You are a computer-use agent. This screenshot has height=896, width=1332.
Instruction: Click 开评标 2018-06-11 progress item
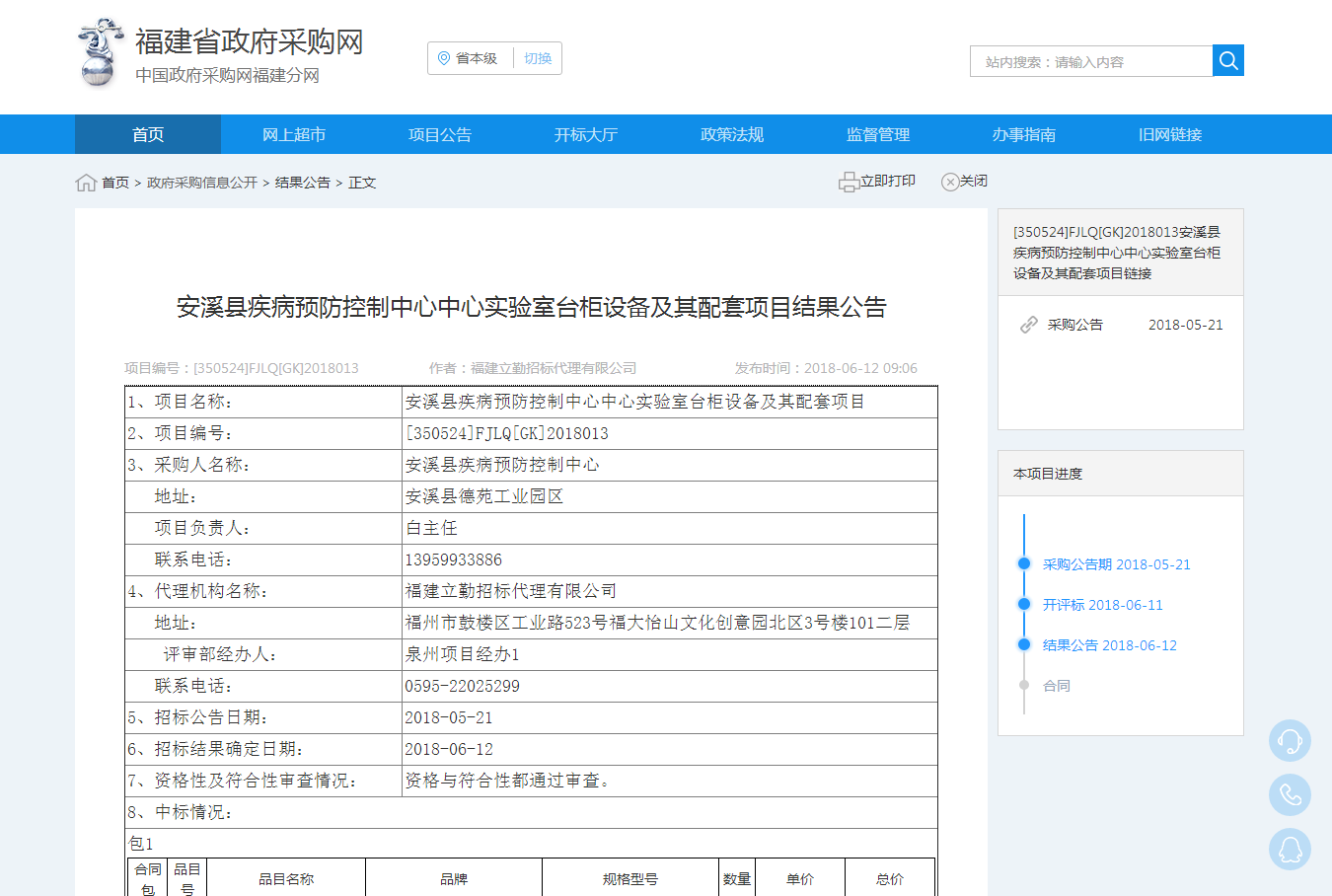coord(1103,605)
